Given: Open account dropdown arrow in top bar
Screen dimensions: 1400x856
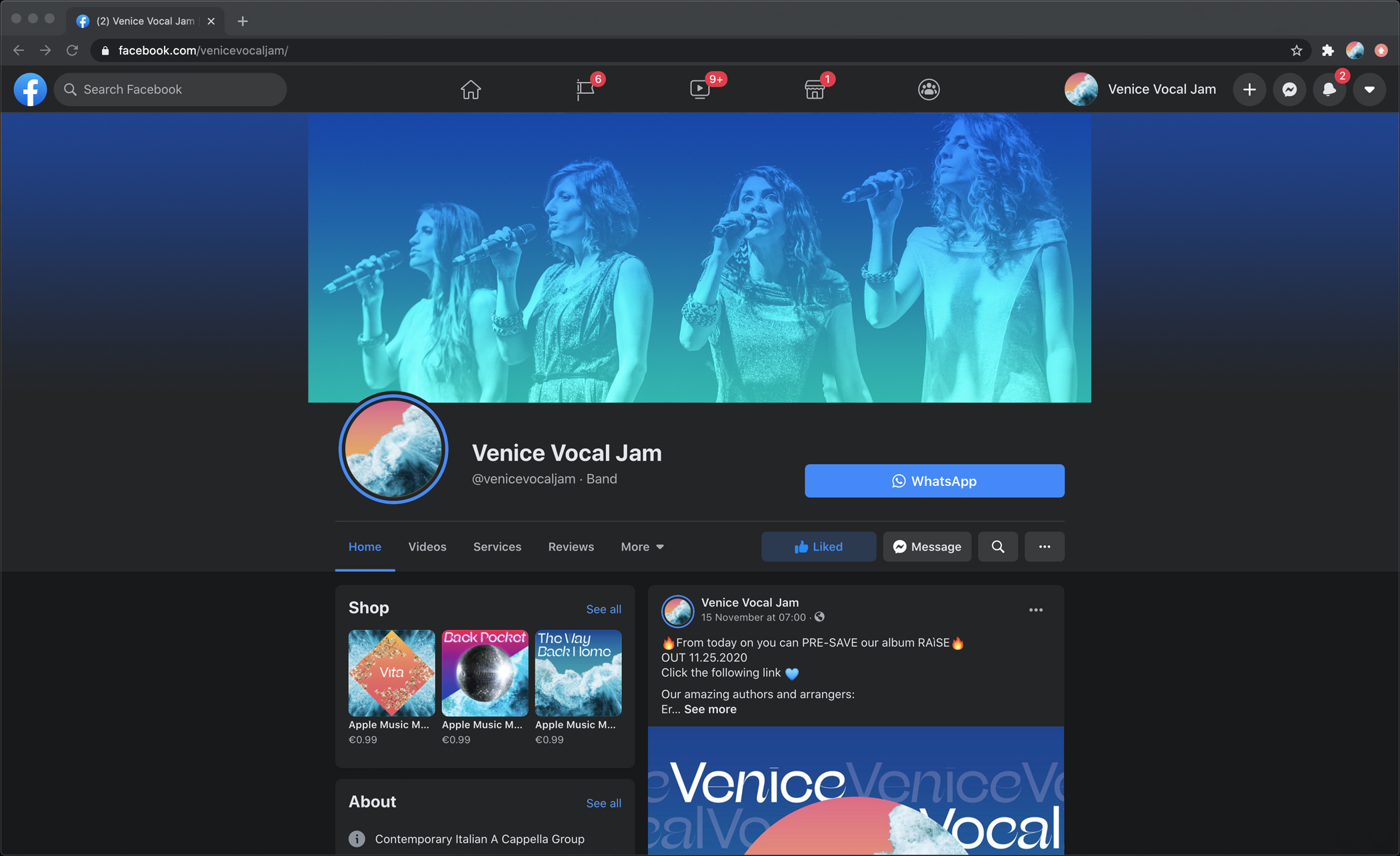Looking at the screenshot, I should click(1369, 89).
